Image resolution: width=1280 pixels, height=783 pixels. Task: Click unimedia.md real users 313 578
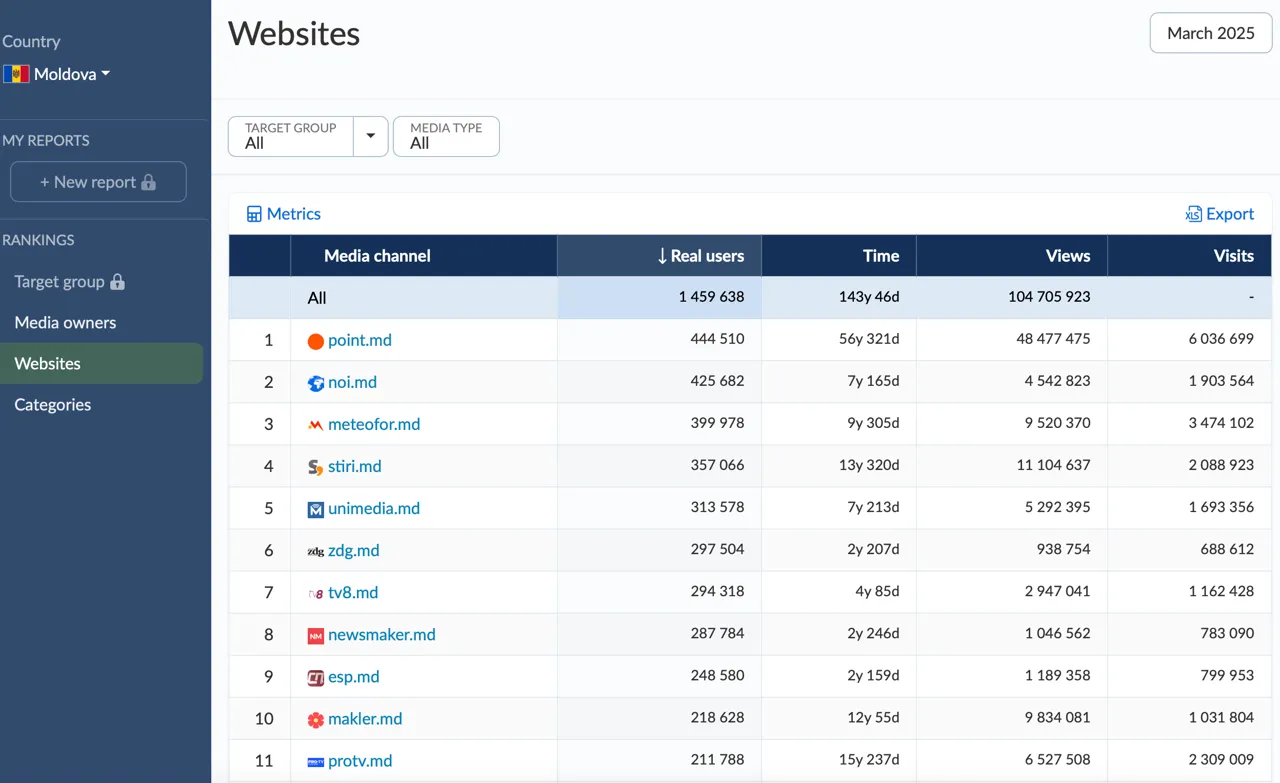(x=717, y=507)
